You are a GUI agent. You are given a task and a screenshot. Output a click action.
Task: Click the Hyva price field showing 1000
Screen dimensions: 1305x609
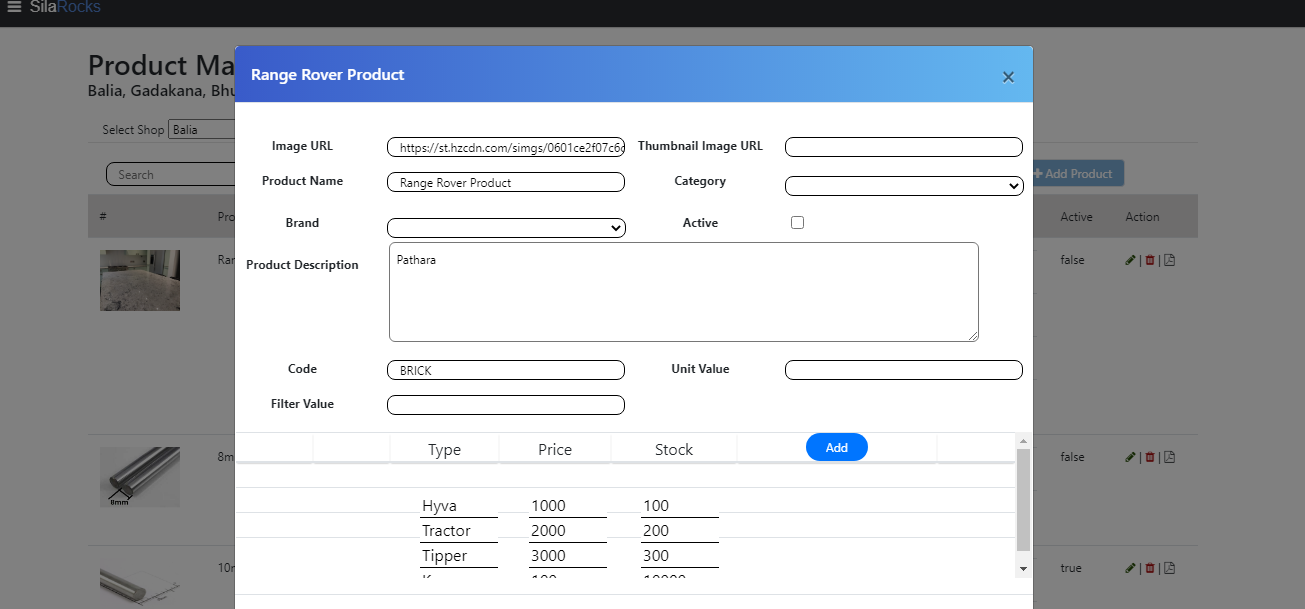click(567, 506)
